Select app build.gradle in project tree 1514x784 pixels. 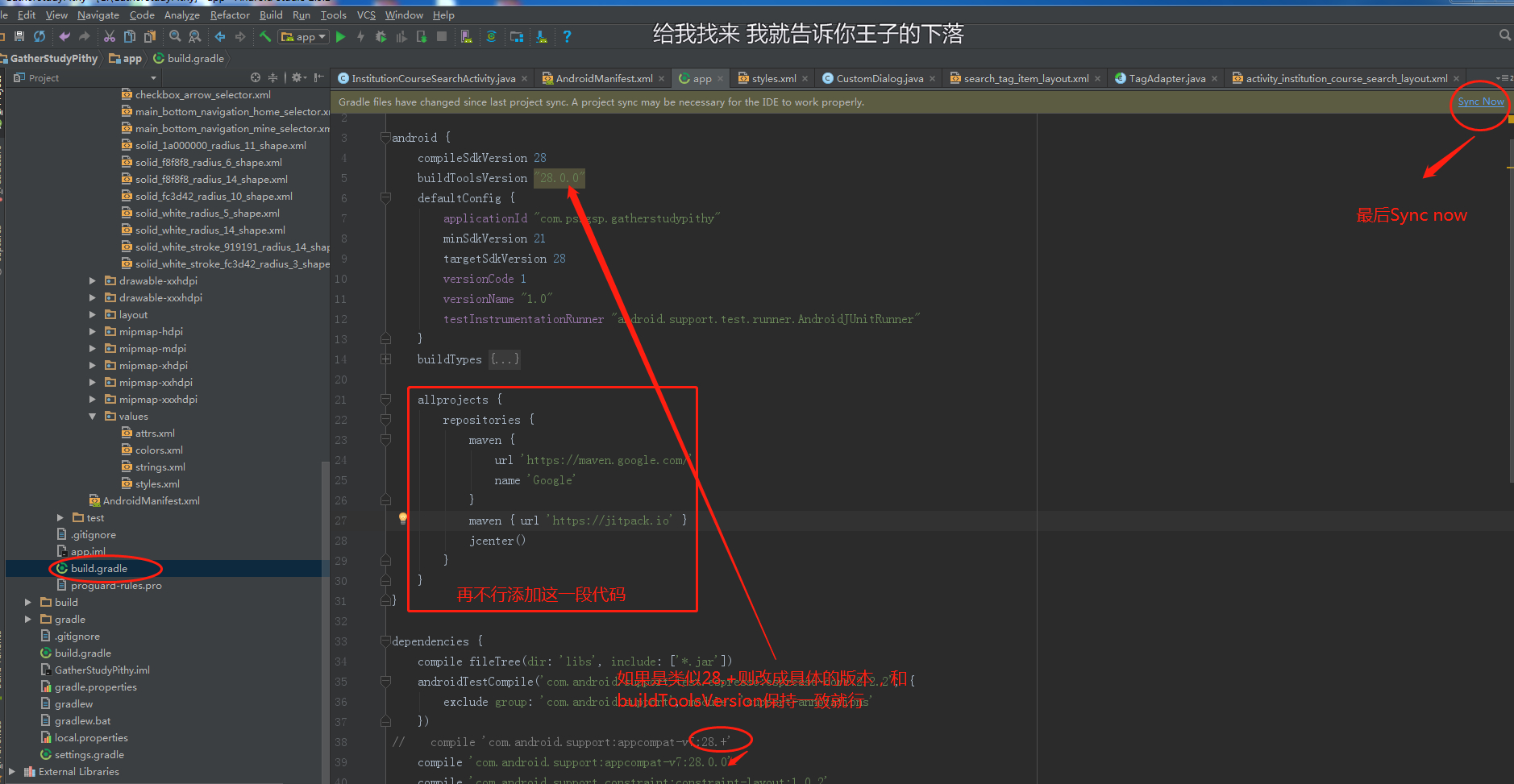98,569
